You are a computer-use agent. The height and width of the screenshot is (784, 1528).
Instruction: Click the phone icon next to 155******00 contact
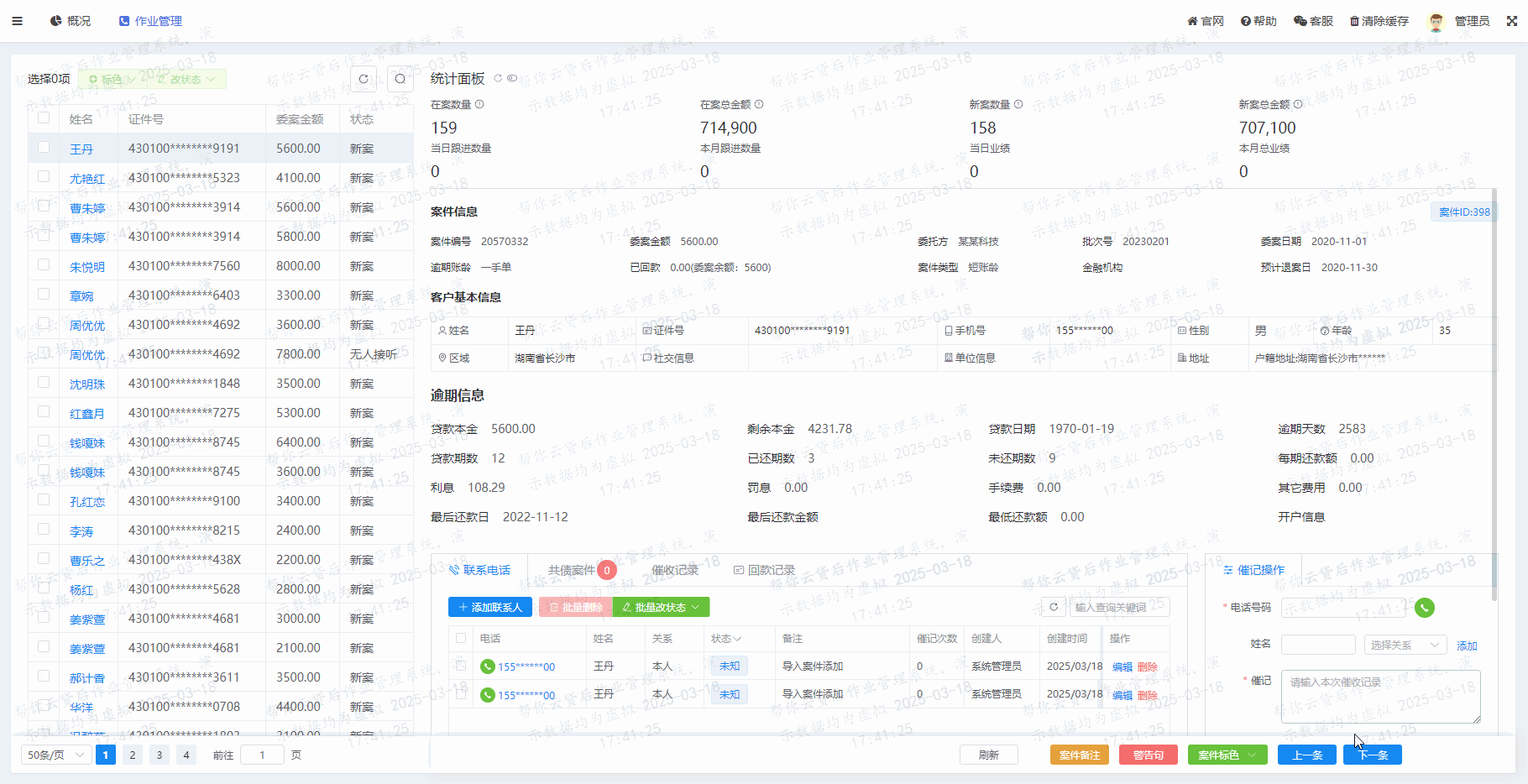pyautogui.click(x=487, y=666)
